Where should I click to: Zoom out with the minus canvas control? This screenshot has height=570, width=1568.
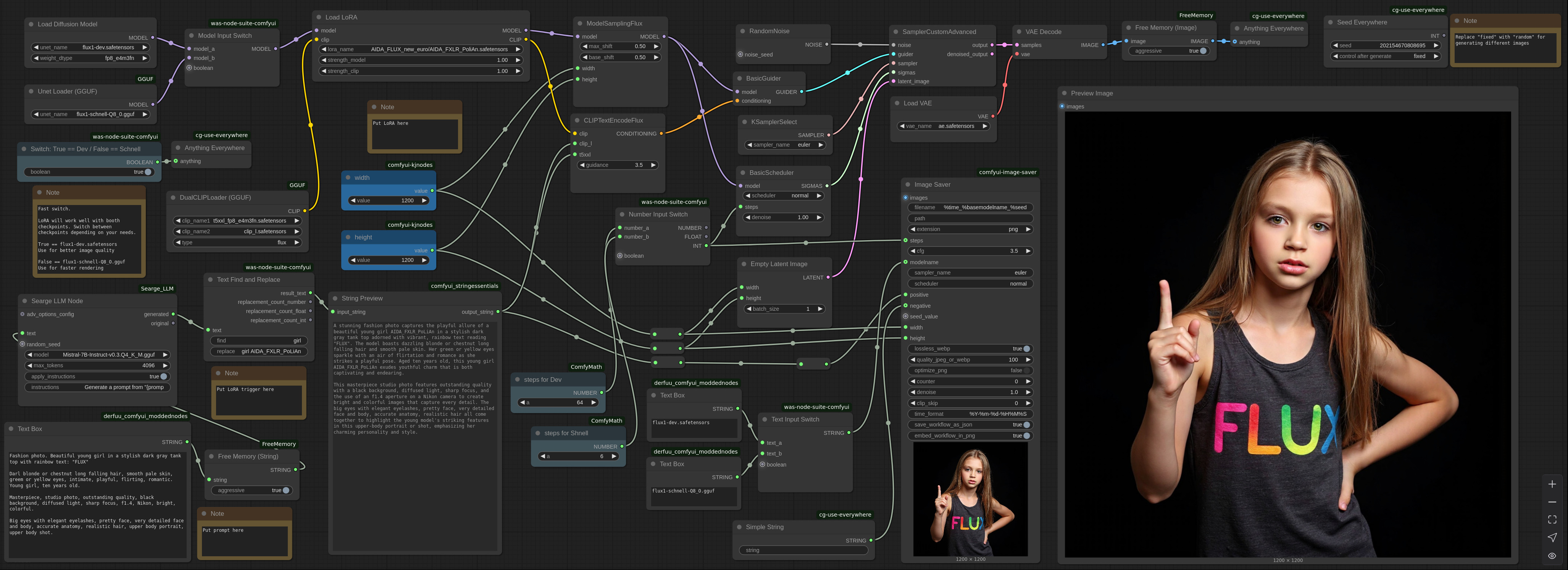coord(1552,502)
